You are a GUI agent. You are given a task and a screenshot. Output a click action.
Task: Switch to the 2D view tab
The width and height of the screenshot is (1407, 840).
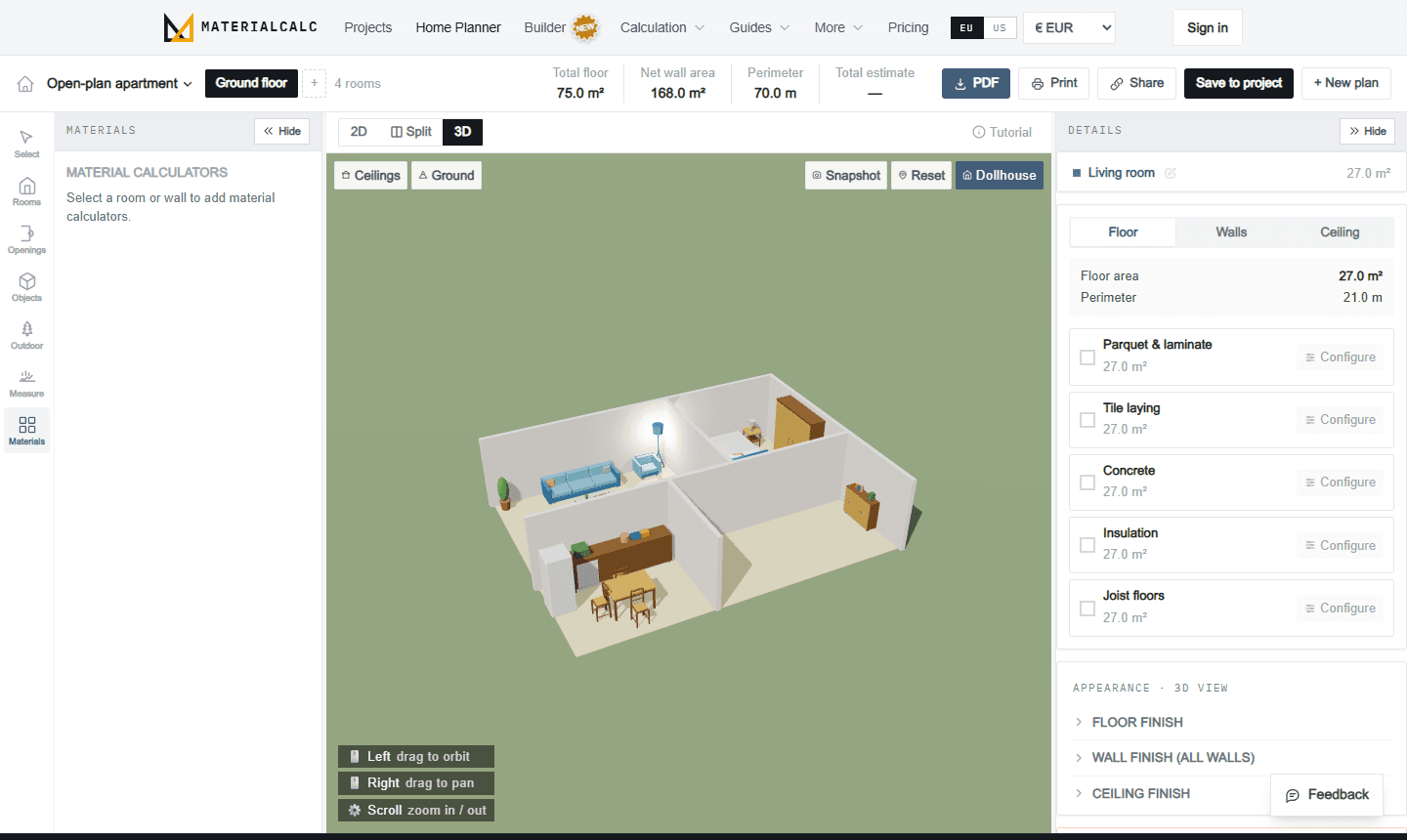click(x=359, y=132)
